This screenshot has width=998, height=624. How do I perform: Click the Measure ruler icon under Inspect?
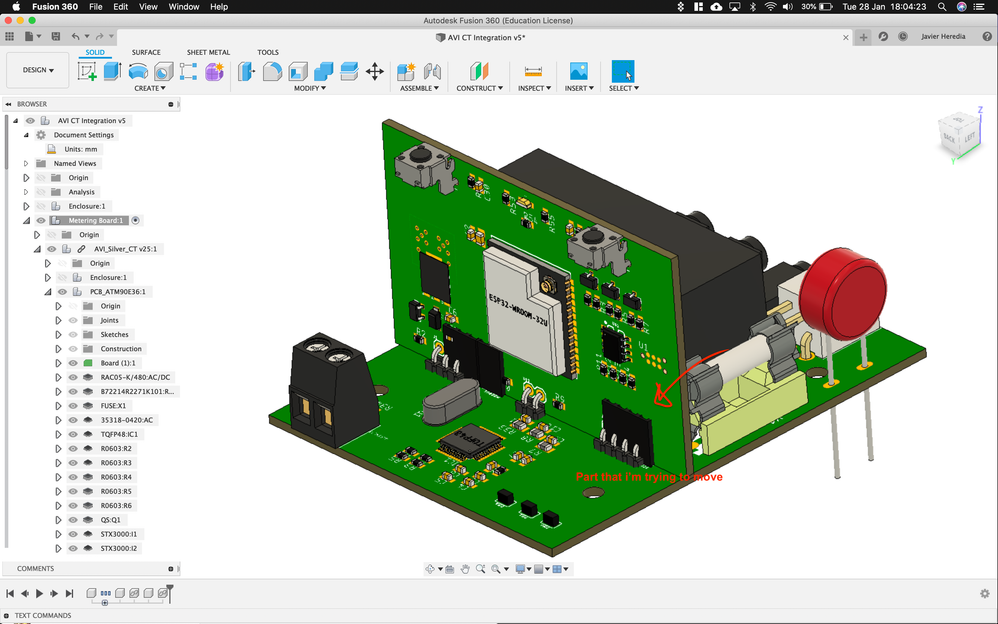533,71
